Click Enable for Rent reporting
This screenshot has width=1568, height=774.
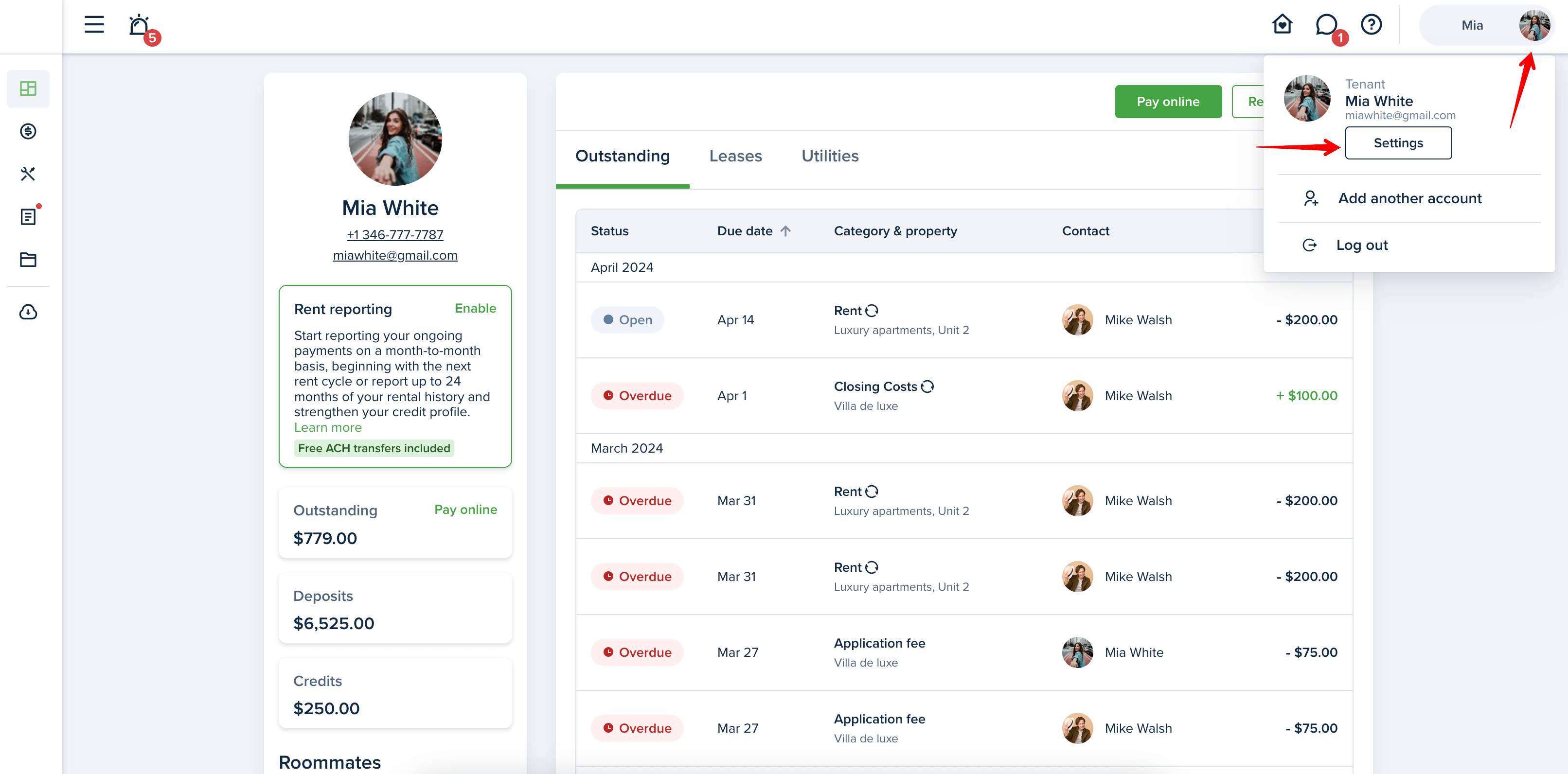(x=475, y=309)
